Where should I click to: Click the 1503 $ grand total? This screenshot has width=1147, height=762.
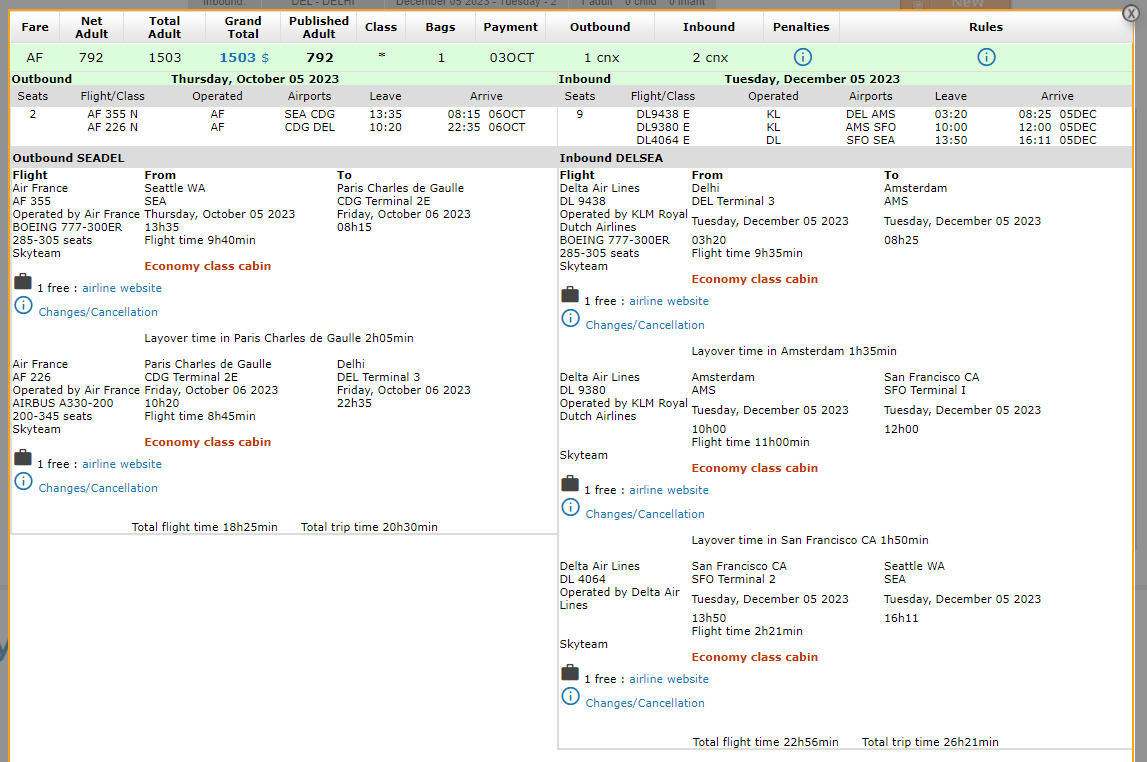[x=243, y=58]
